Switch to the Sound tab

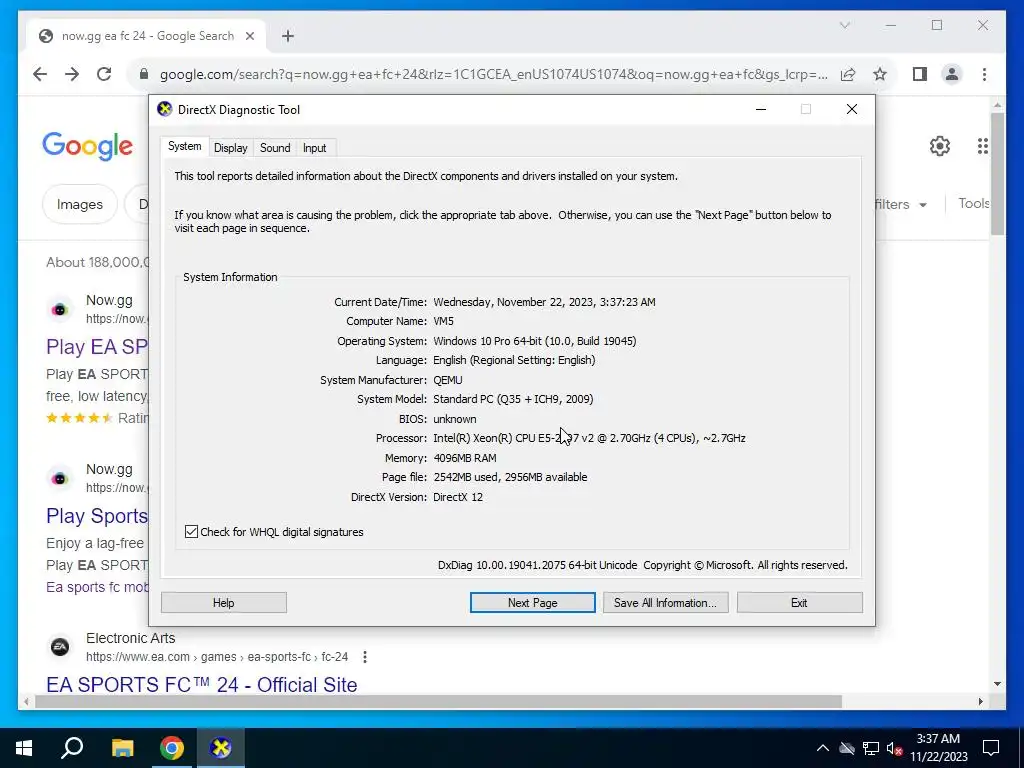275,148
